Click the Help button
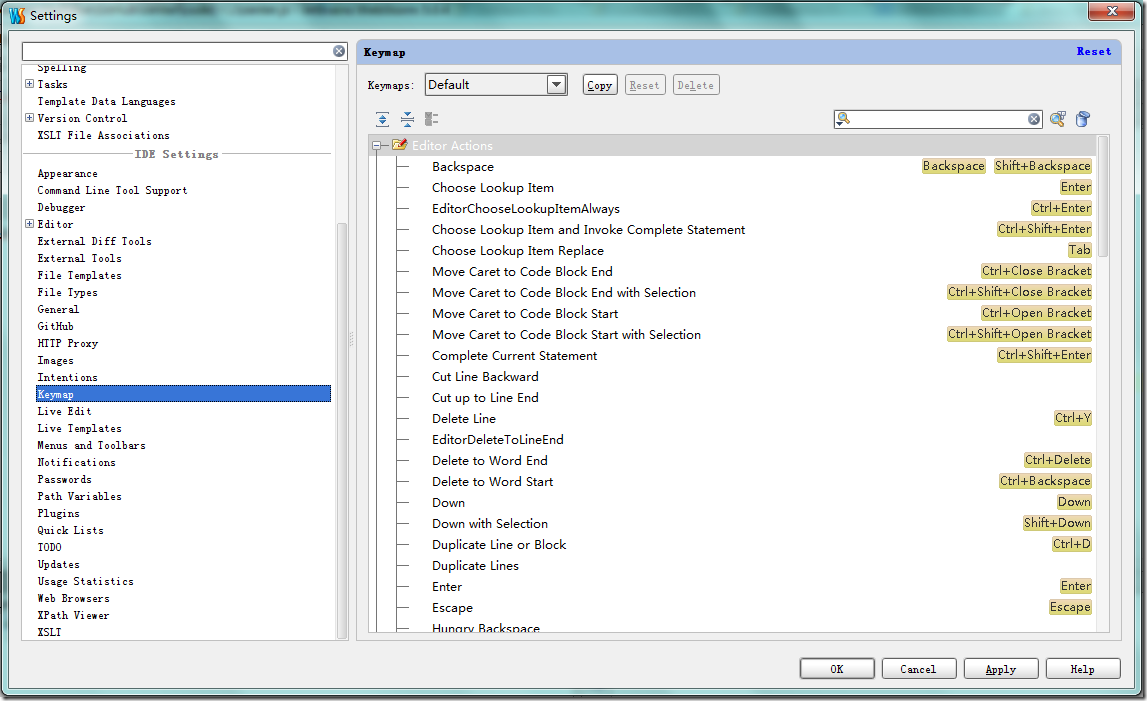Viewport: 1147px width, 701px height. [1083, 669]
